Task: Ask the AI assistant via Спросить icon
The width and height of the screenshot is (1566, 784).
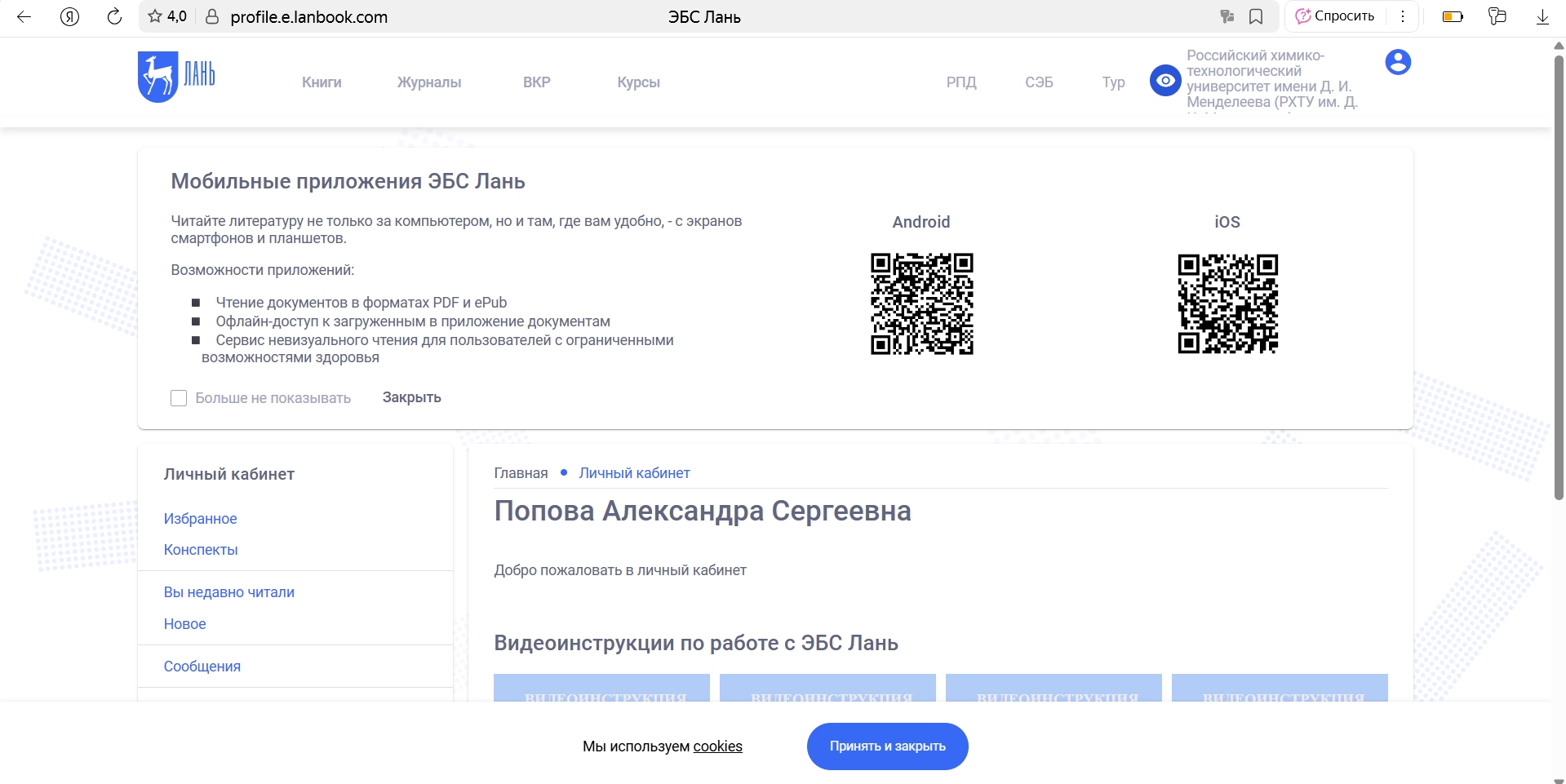Action: pos(1333,16)
